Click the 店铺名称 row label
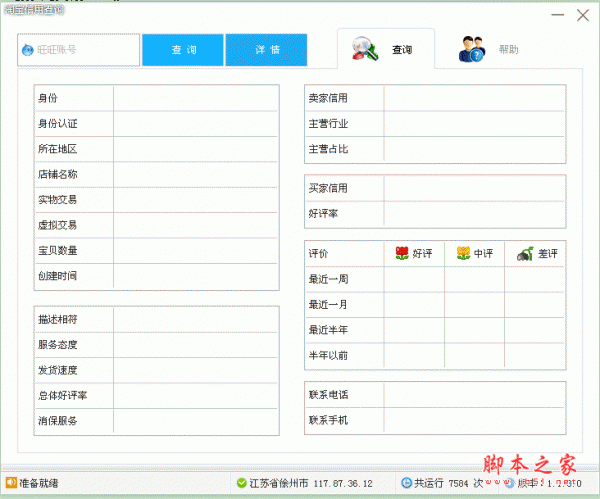Viewport: 600px width, 499px height. point(58,174)
